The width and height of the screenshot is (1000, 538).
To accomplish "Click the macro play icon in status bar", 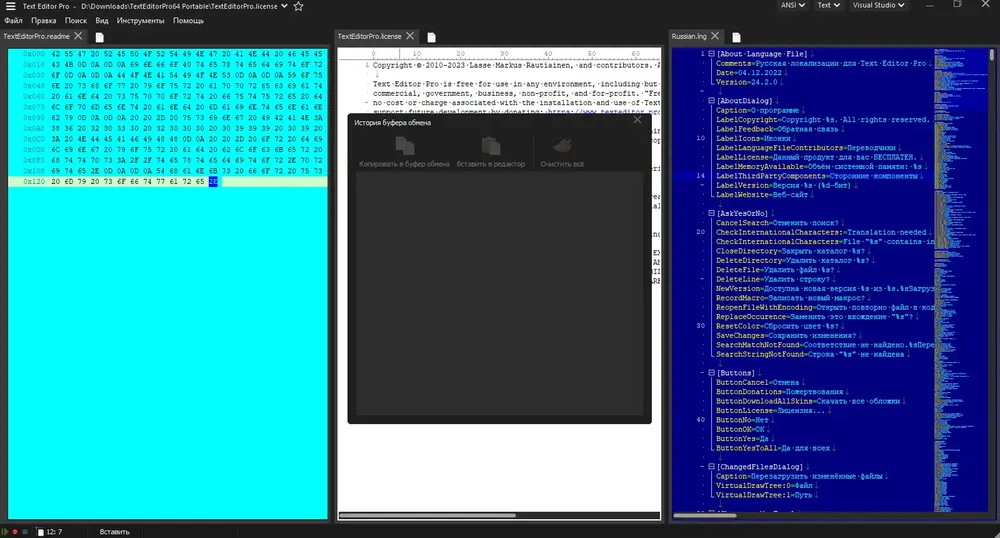I will click(x=5, y=532).
